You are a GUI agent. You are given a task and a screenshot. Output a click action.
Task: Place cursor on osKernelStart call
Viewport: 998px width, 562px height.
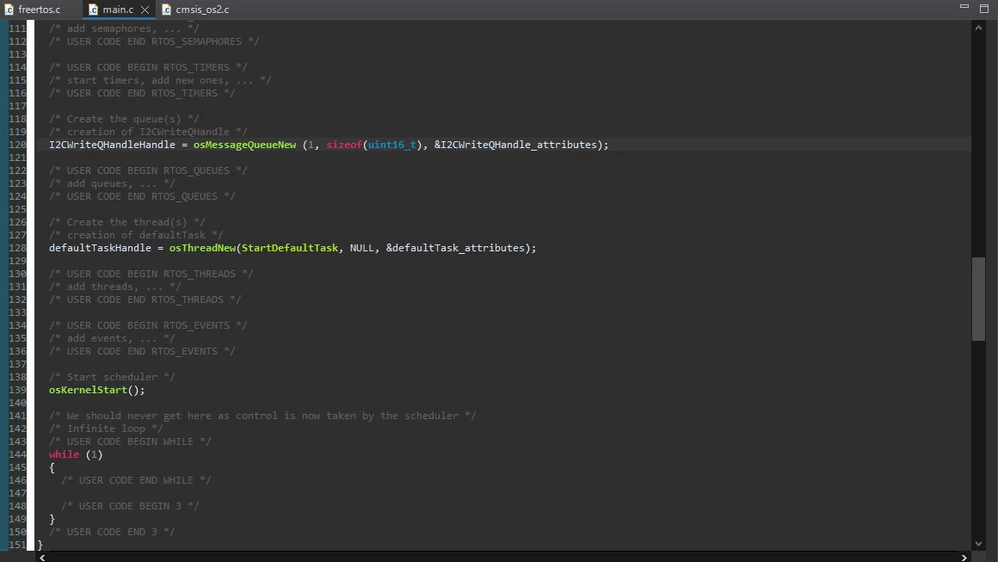pos(88,390)
